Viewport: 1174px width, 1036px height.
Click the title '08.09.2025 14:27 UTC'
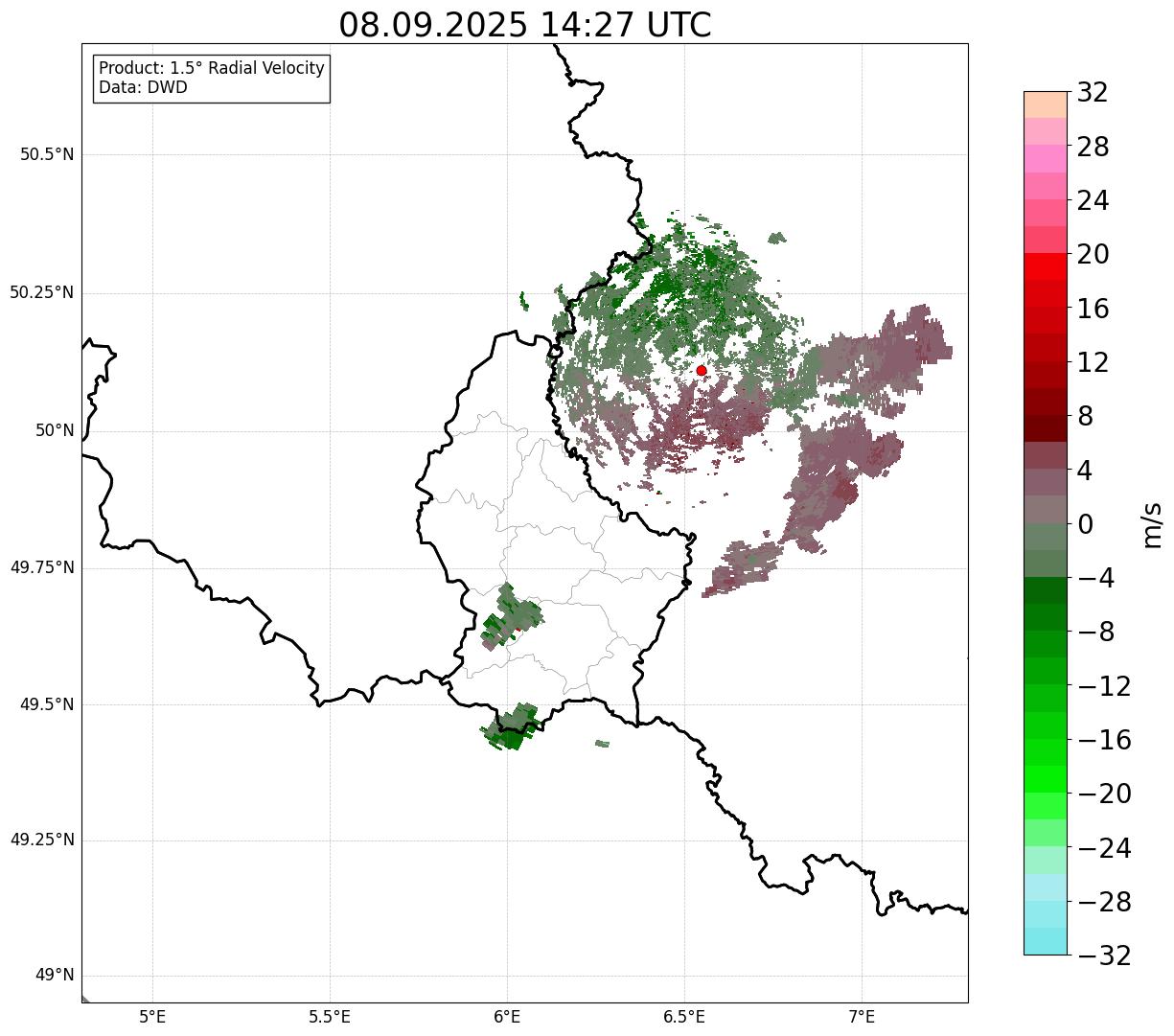pos(525,25)
